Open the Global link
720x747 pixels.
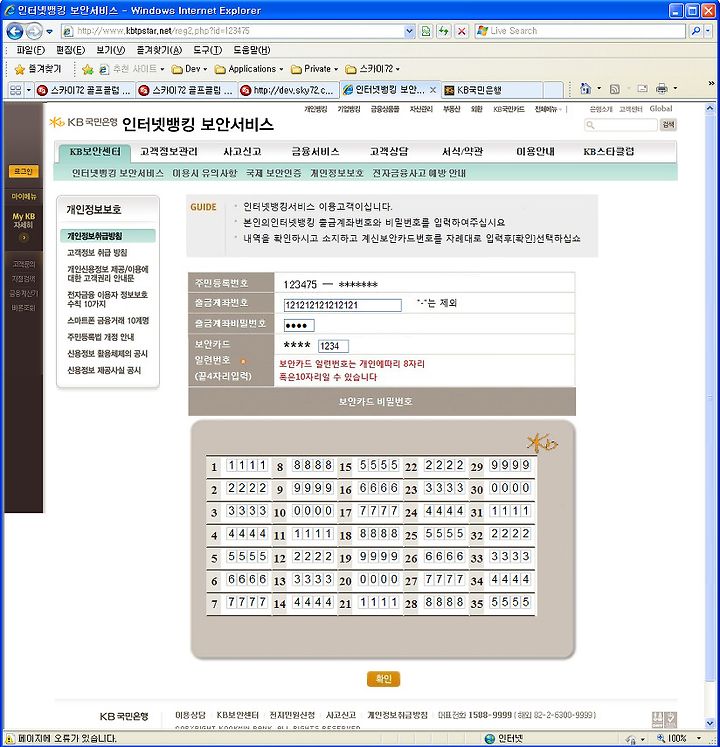[x=660, y=109]
